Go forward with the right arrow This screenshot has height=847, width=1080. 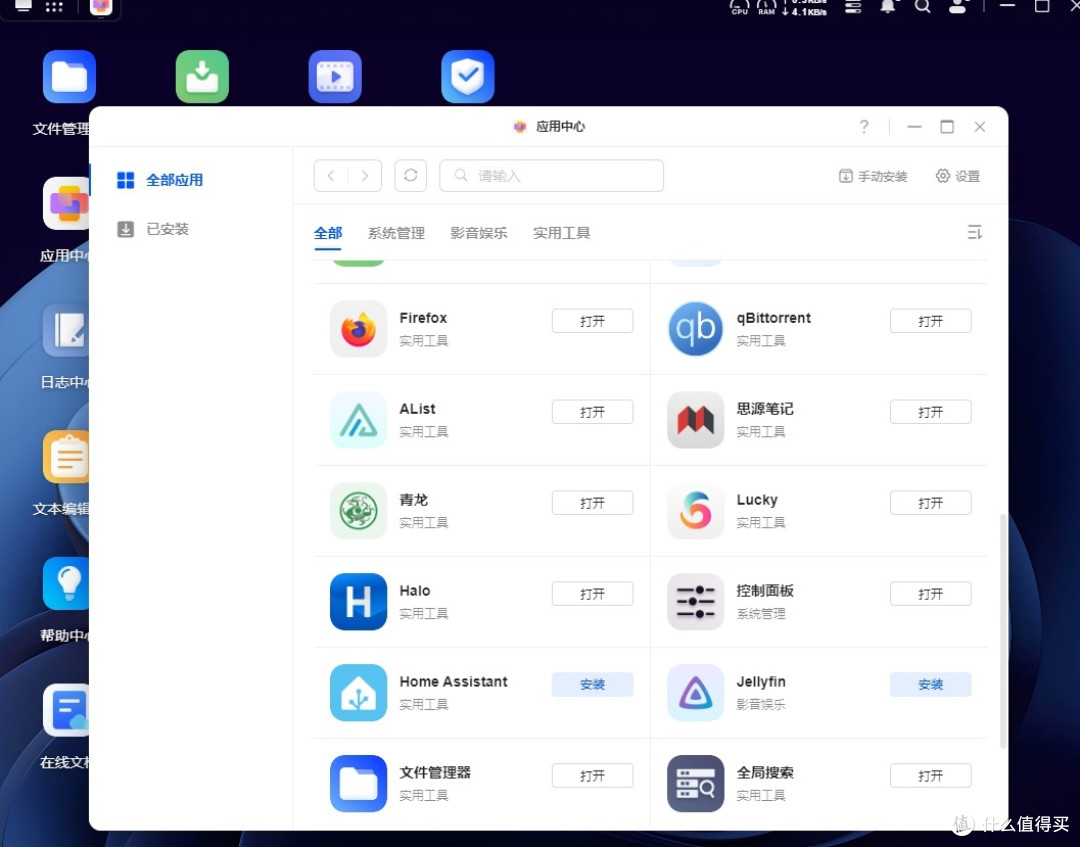click(365, 176)
